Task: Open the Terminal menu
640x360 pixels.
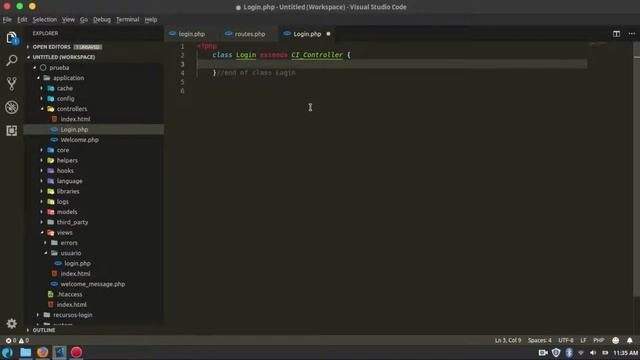Action: click(x=127, y=20)
